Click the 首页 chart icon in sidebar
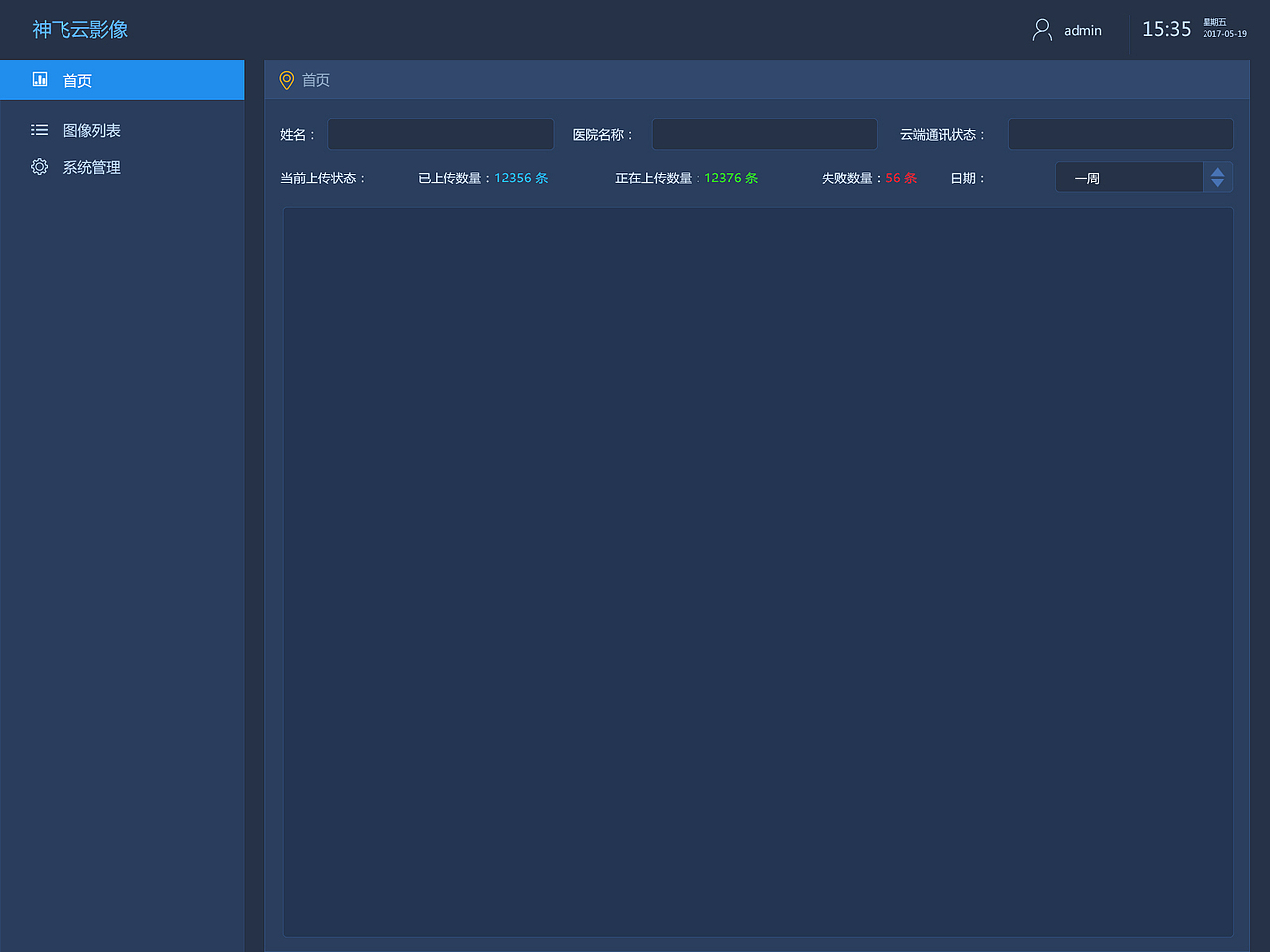Image resolution: width=1270 pixels, height=952 pixels. pos(40,79)
